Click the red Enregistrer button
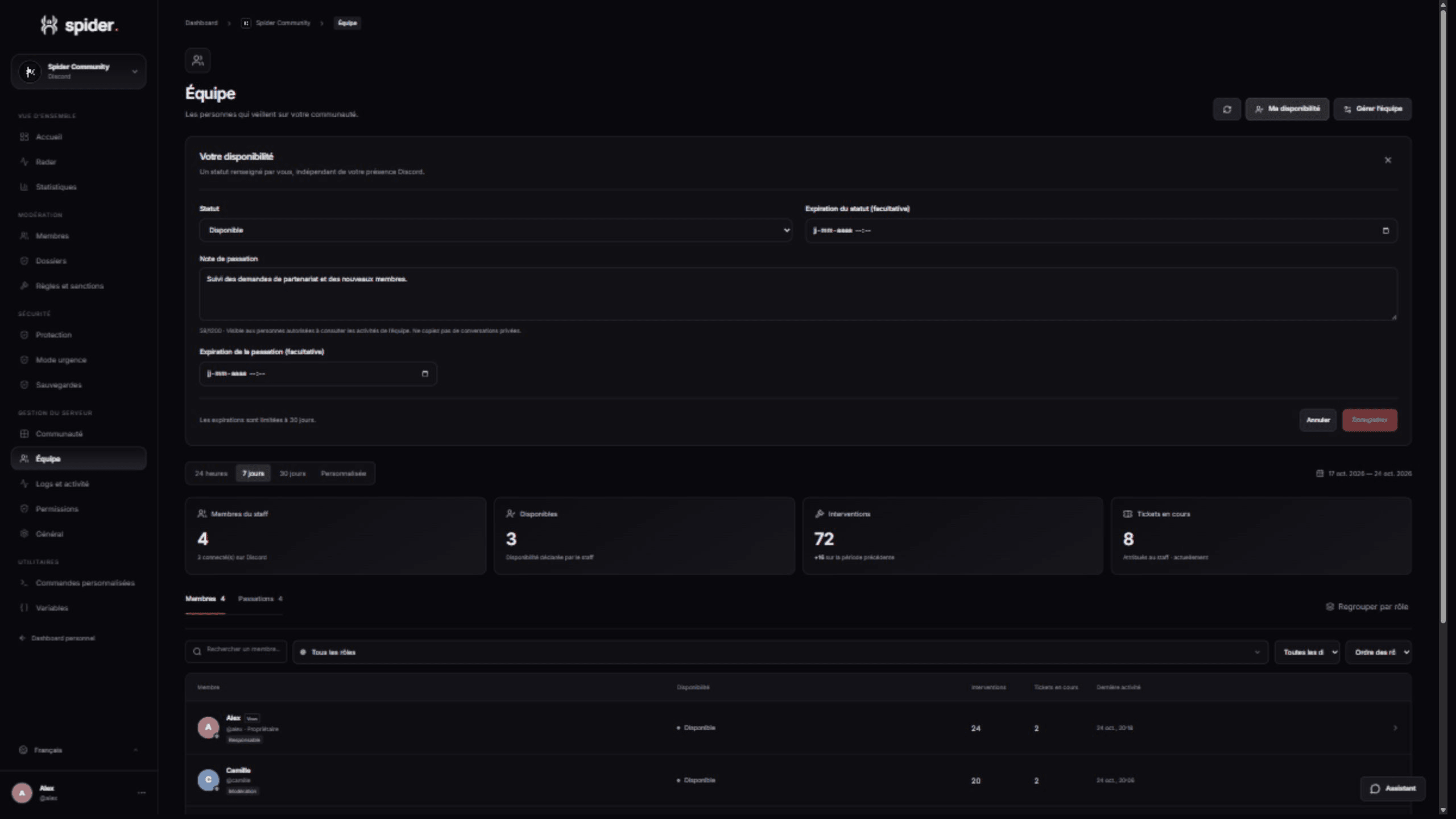The image size is (1456, 819). click(x=1370, y=420)
